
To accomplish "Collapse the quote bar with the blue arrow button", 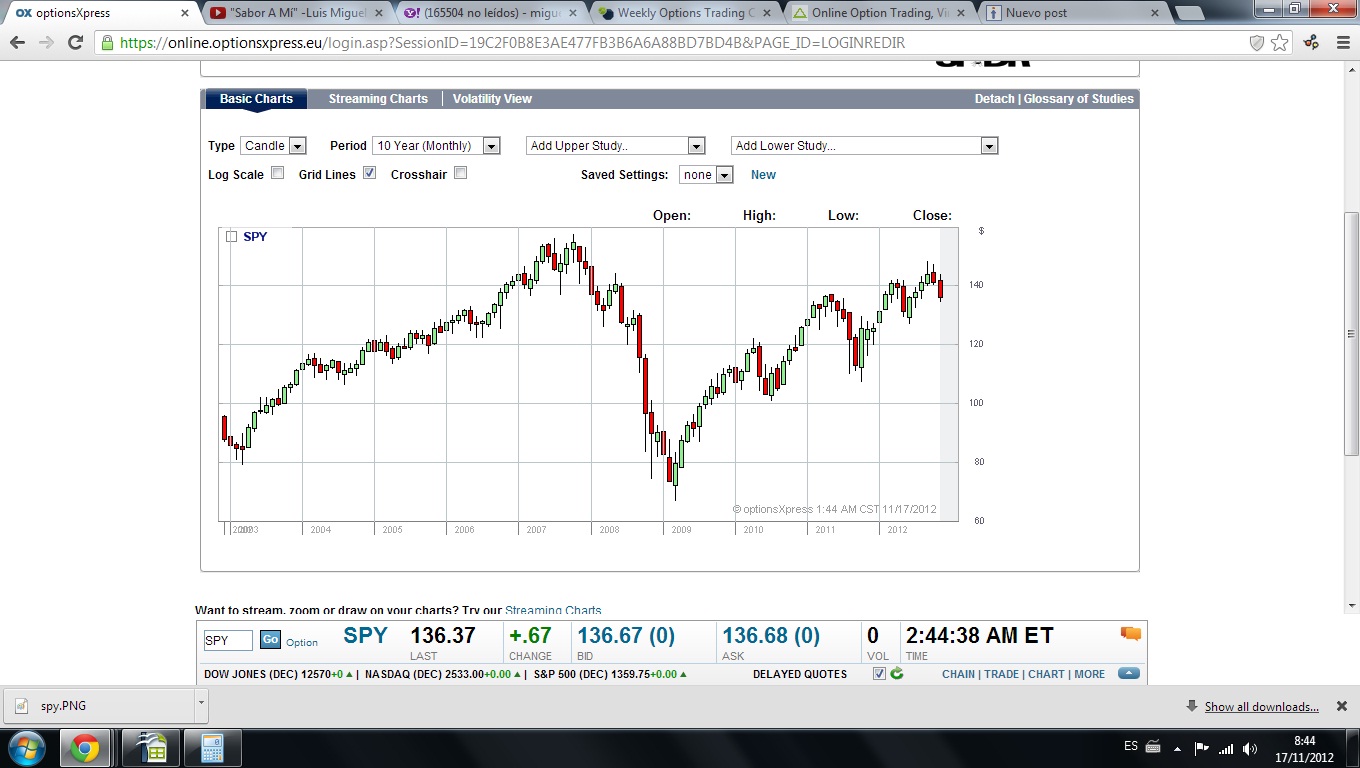I will [1129, 674].
